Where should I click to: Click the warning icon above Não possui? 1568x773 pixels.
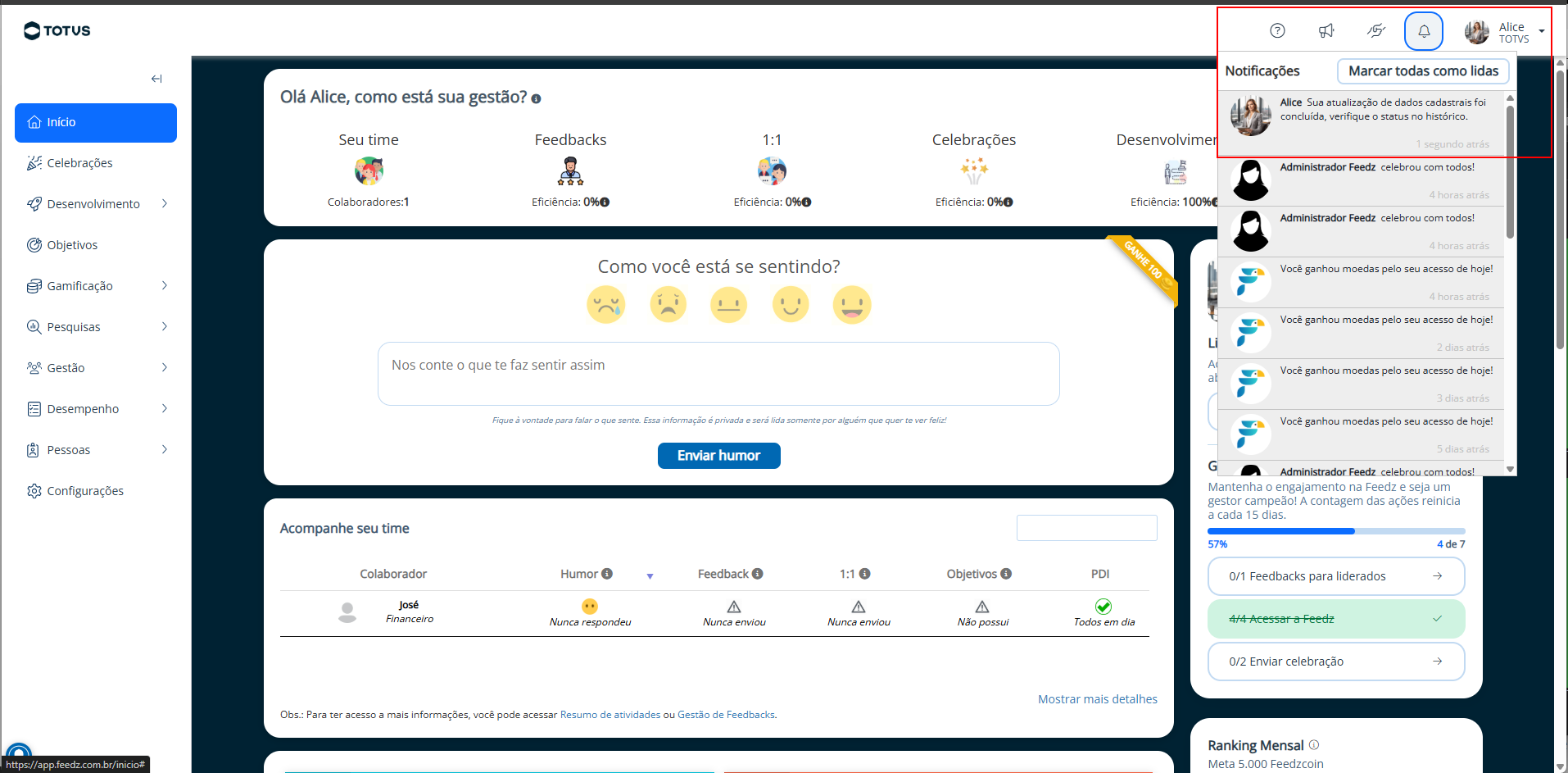(x=982, y=607)
